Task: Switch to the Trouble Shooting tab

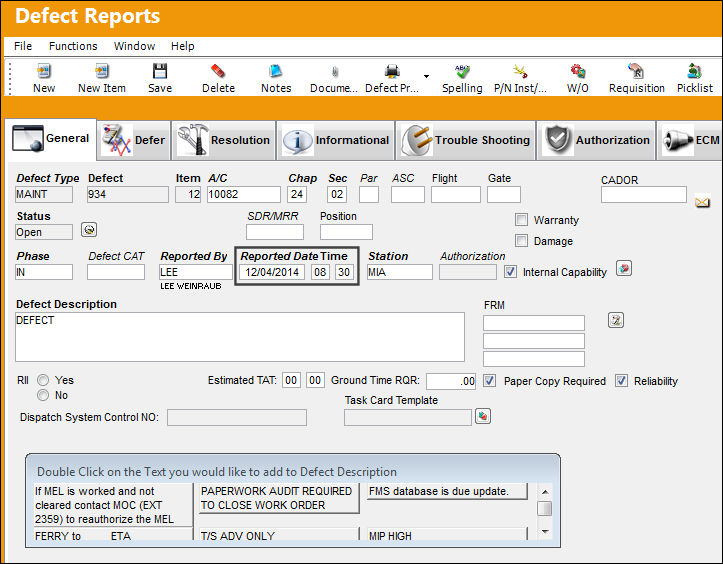Action: [465, 140]
